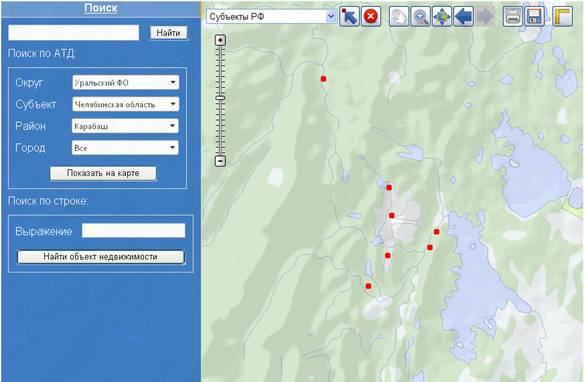Open the Город dropdown showing Все
Image resolution: width=584 pixels, height=382 pixels.
pos(125,148)
